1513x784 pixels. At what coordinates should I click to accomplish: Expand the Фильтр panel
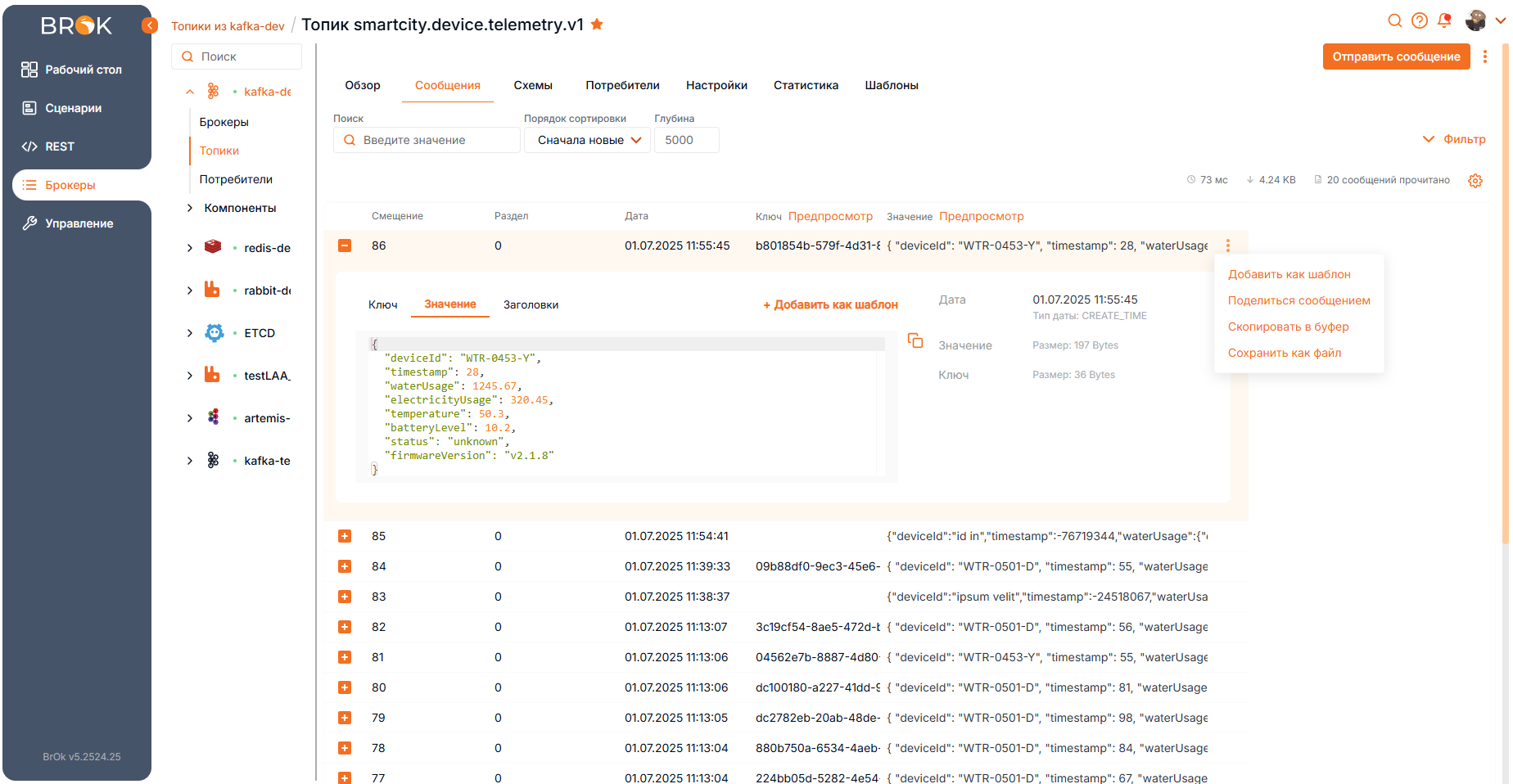click(1455, 139)
